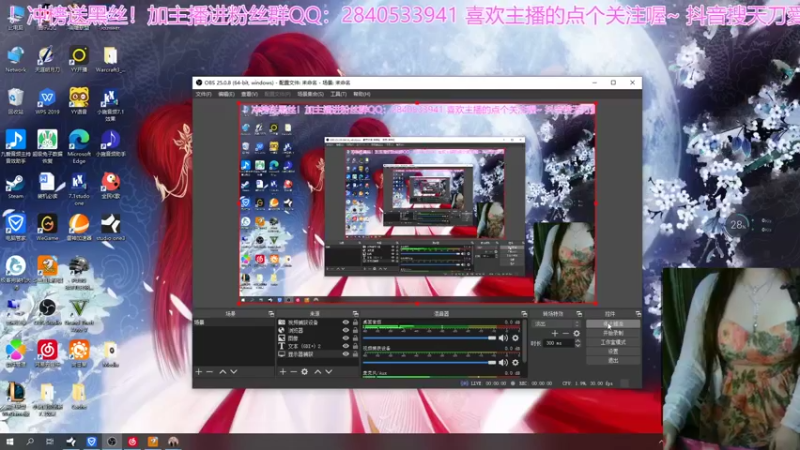This screenshot has height=450, width=800.
Task: Move selected source down in Sources toolbar
Action: (329, 372)
